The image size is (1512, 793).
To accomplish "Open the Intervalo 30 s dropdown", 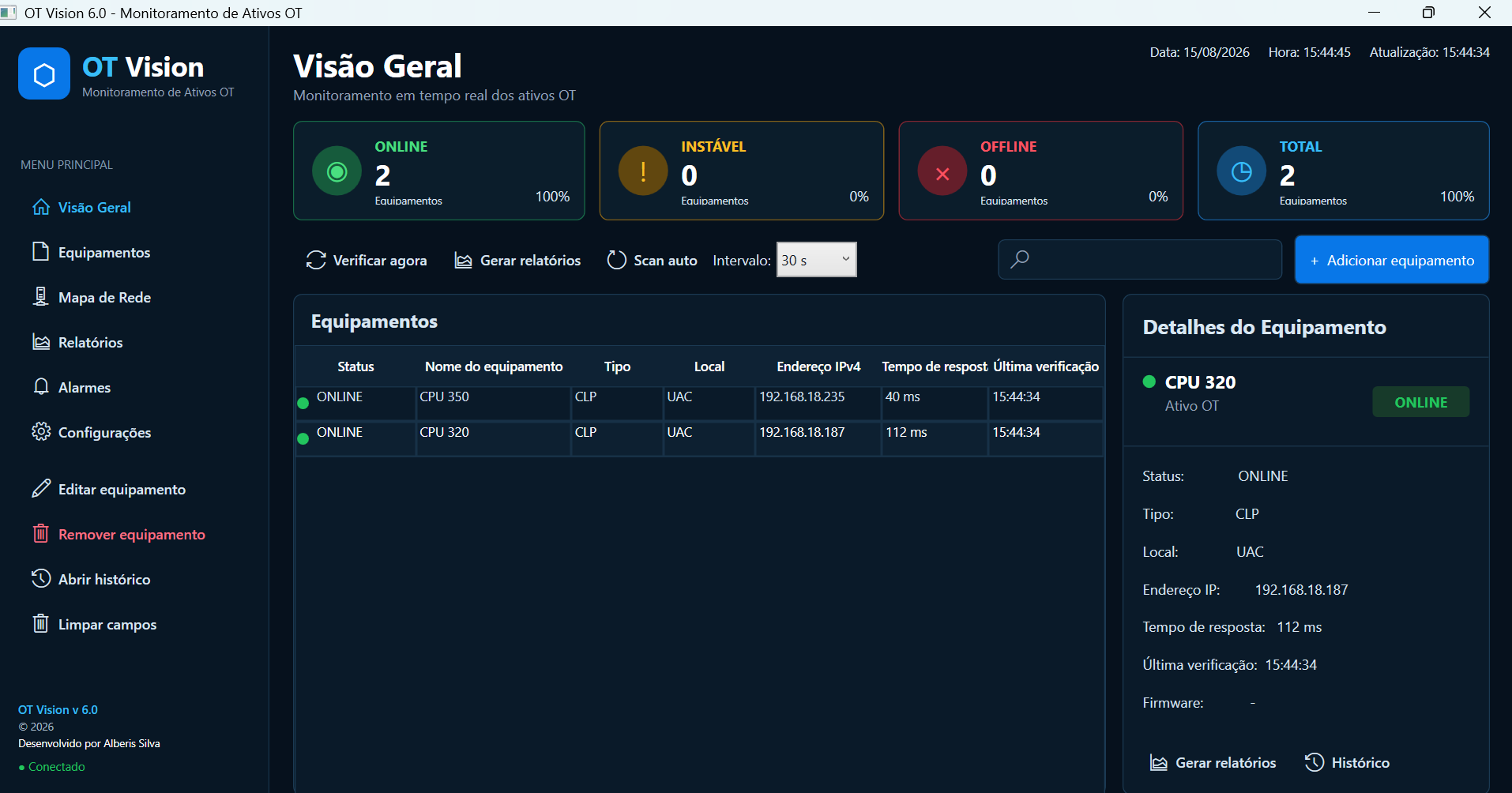I will (x=817, y=260).
